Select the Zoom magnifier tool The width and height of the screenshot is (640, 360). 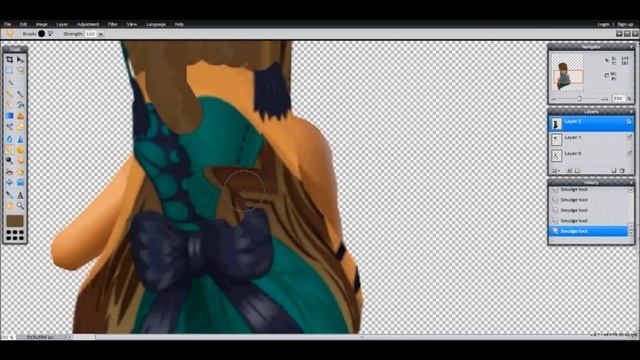[x=20, y=205]
